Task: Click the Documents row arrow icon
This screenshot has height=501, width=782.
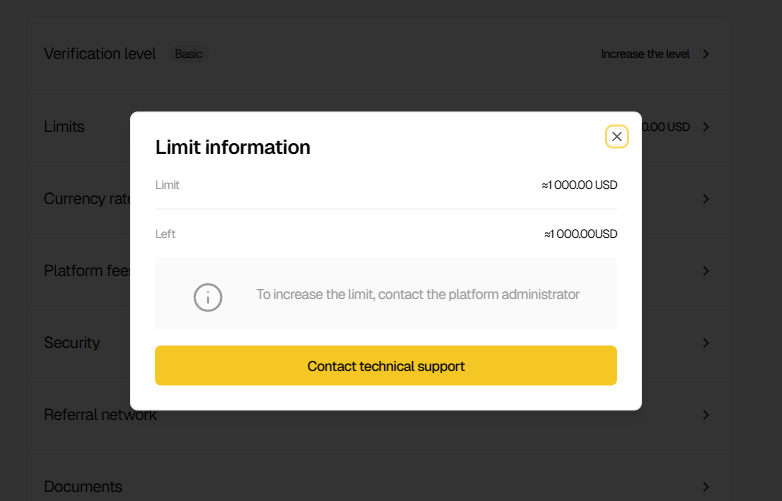Action: click(706, 487)
